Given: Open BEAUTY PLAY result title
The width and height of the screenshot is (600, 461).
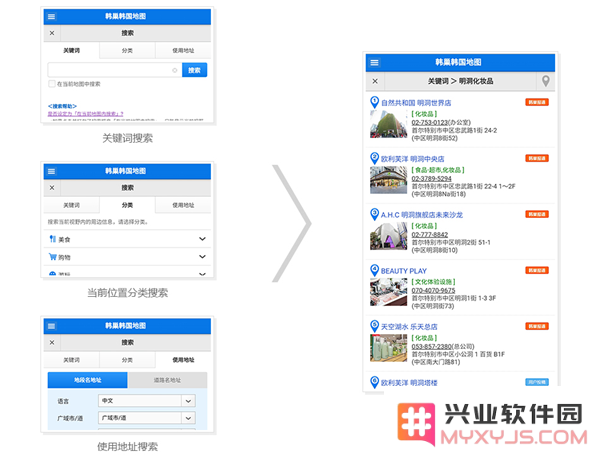Looking at the screenshot, I should pos(404,271).
